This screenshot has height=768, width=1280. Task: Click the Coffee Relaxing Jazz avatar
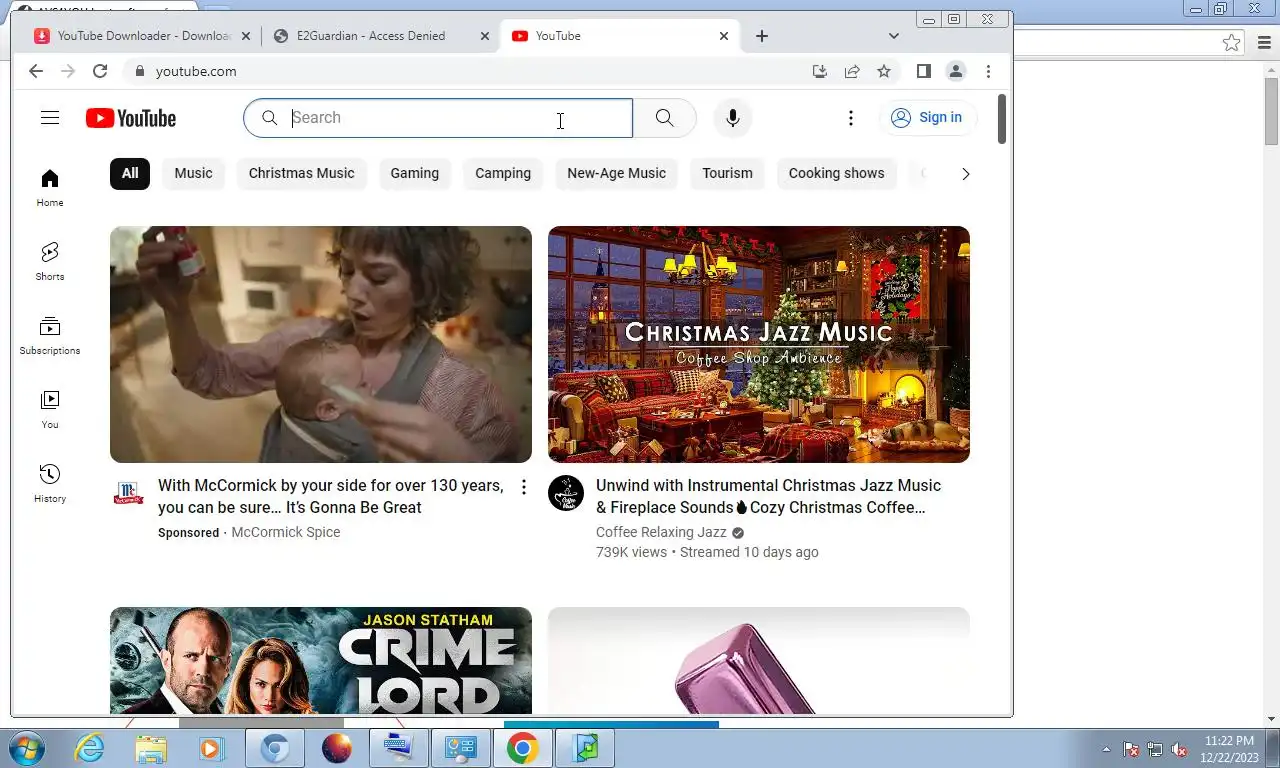(566, 493)
